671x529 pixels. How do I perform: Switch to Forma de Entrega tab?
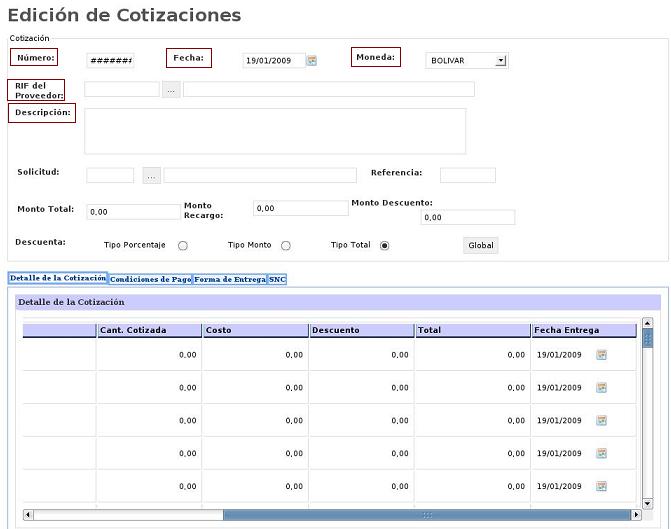pos(230,280)
